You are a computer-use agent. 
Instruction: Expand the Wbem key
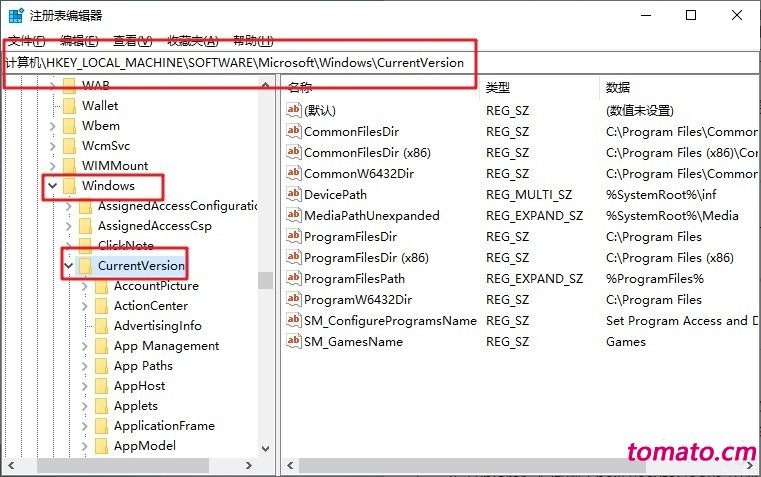click(52, 126)
